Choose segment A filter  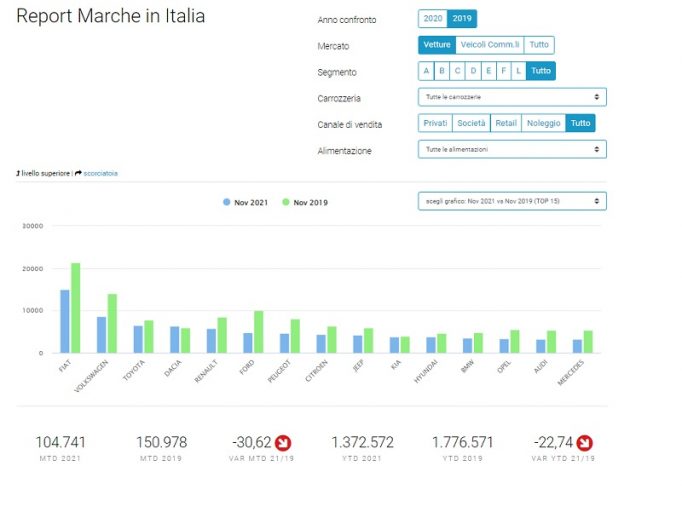[426, 71]
